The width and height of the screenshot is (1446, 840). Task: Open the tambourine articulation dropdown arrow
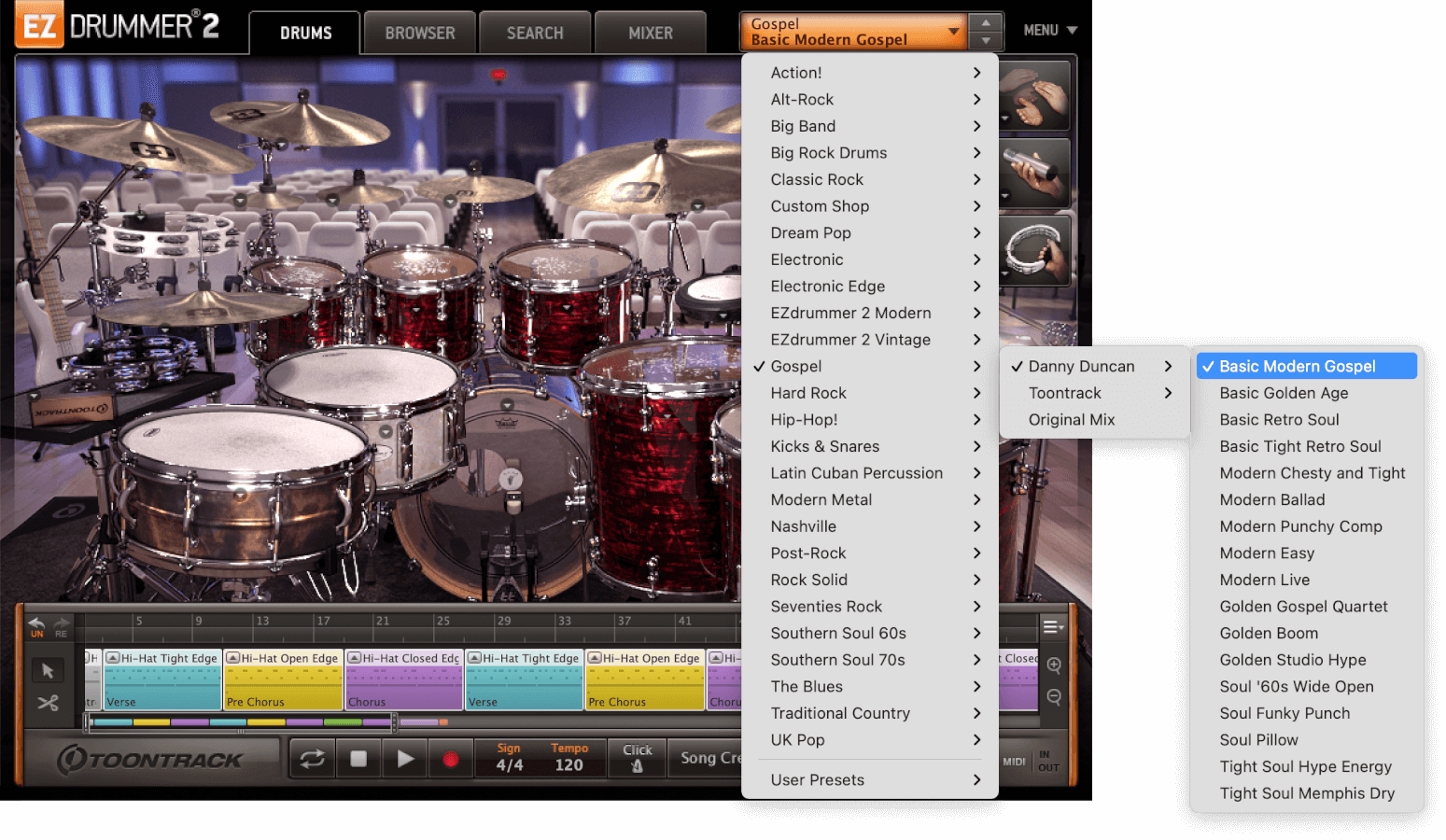[1004, 273]
